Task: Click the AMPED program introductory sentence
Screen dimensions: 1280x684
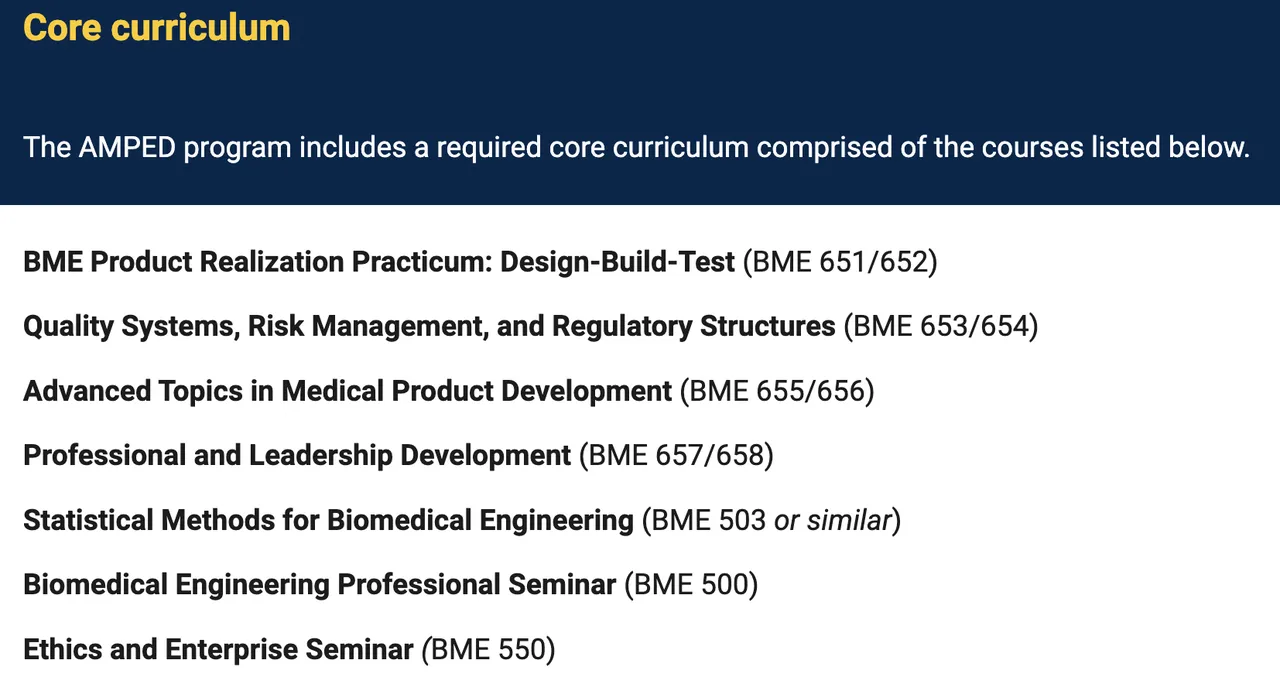Action: [x=636, y=148]
